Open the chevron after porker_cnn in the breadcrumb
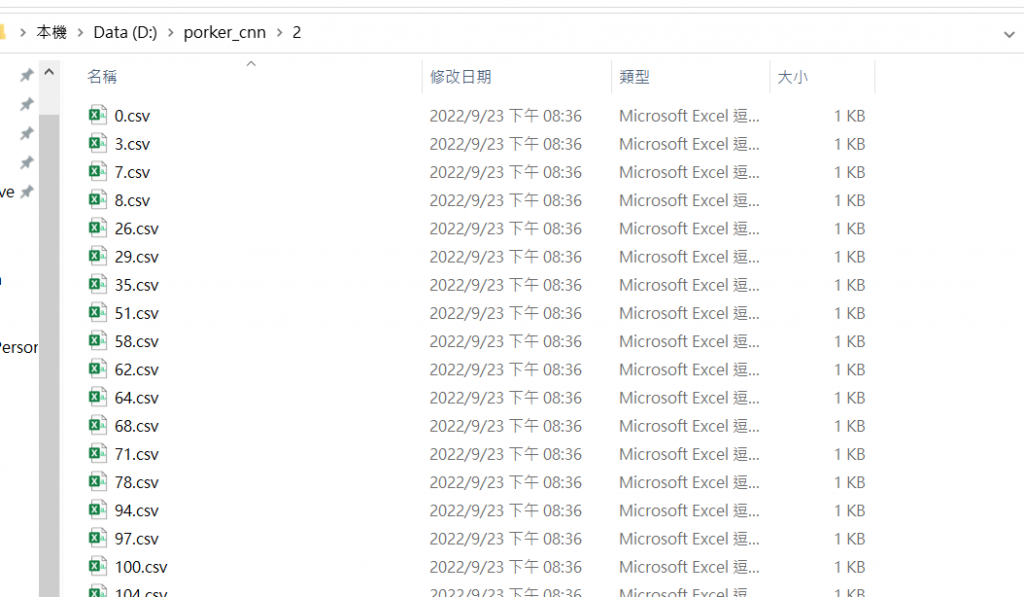 click(280, 33)
